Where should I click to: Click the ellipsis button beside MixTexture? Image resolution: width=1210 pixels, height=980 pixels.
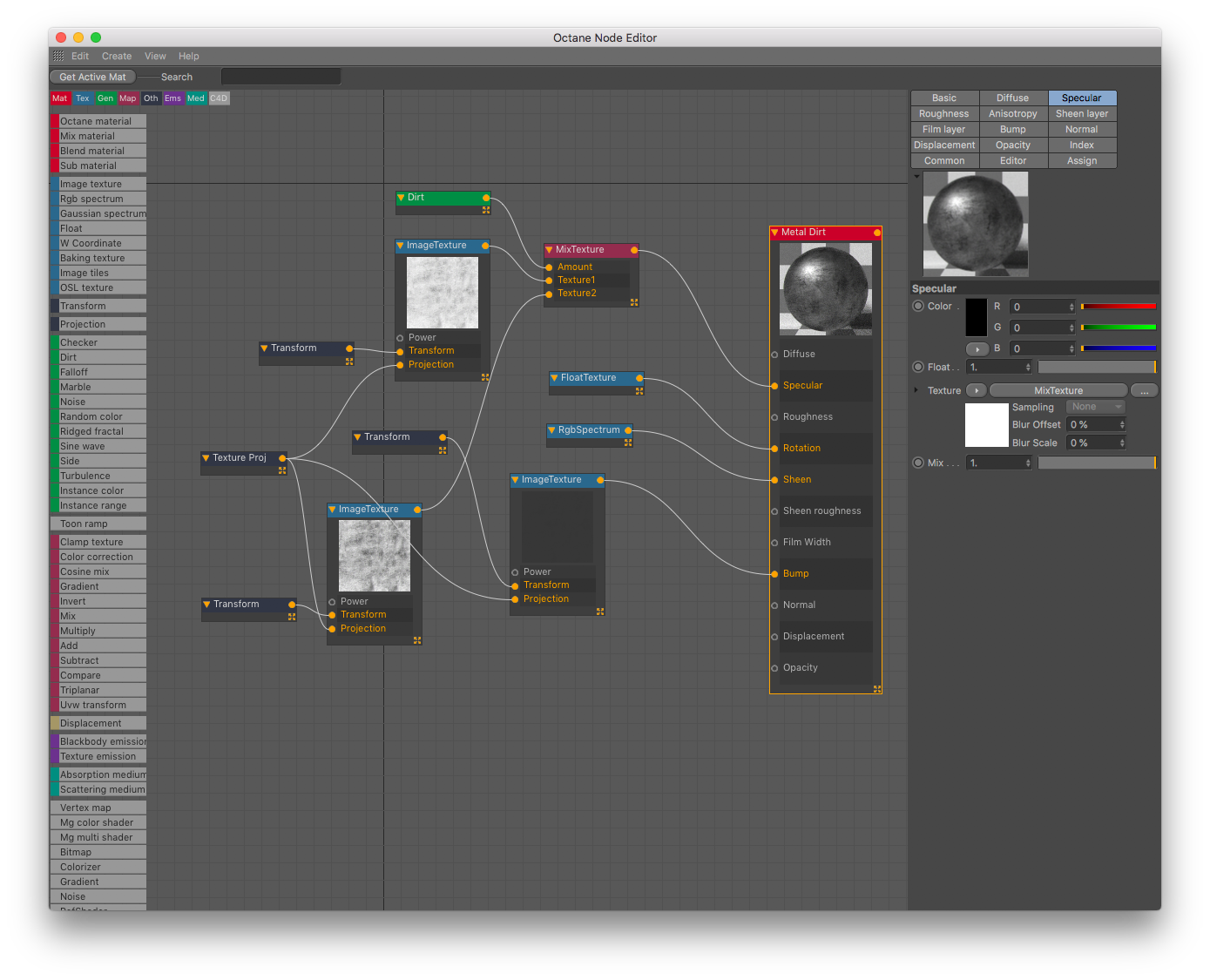(x=1144, y=390)
